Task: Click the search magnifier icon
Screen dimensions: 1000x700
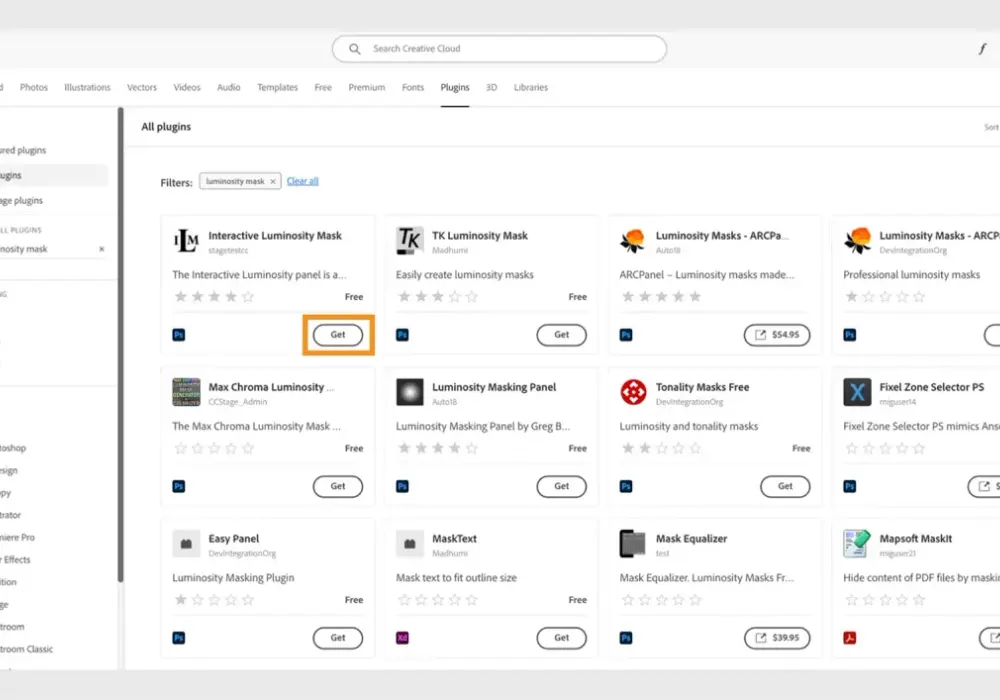Action: coord(355,49)
